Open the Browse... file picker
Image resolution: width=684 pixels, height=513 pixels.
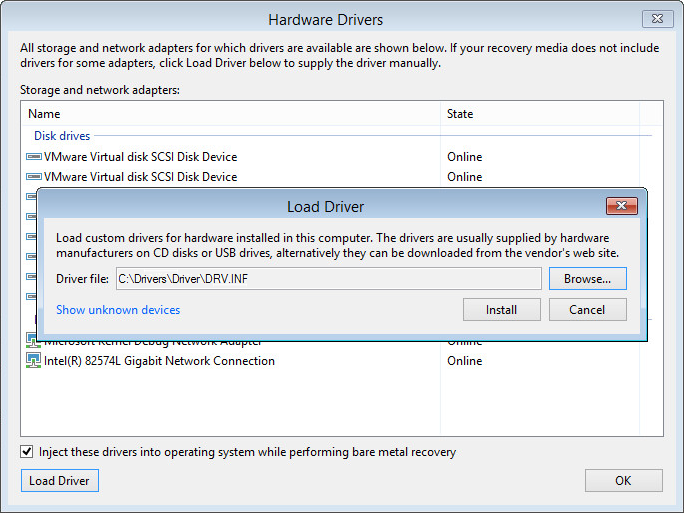click(x=587, y=278)
